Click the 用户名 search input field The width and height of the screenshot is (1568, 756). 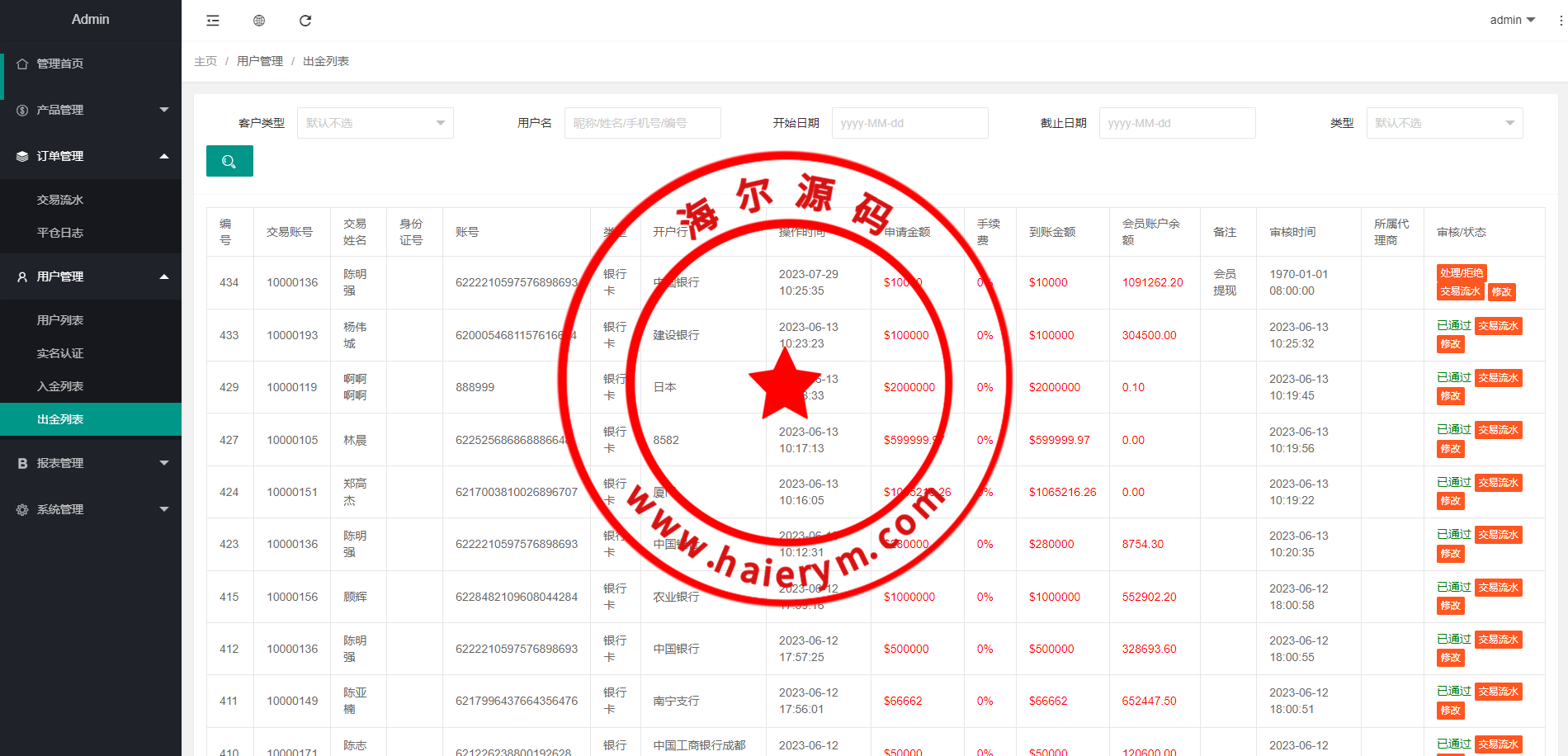(x=642, y=123)
